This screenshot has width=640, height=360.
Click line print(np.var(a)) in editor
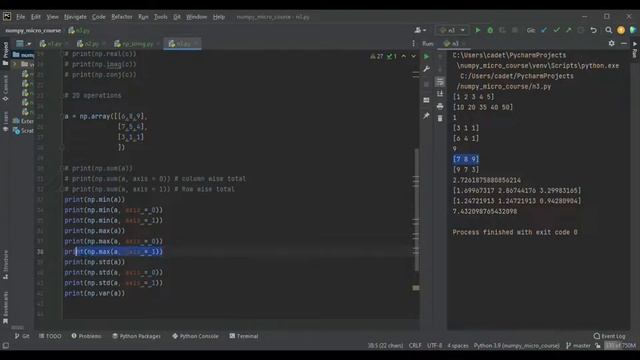click(95, 293)
